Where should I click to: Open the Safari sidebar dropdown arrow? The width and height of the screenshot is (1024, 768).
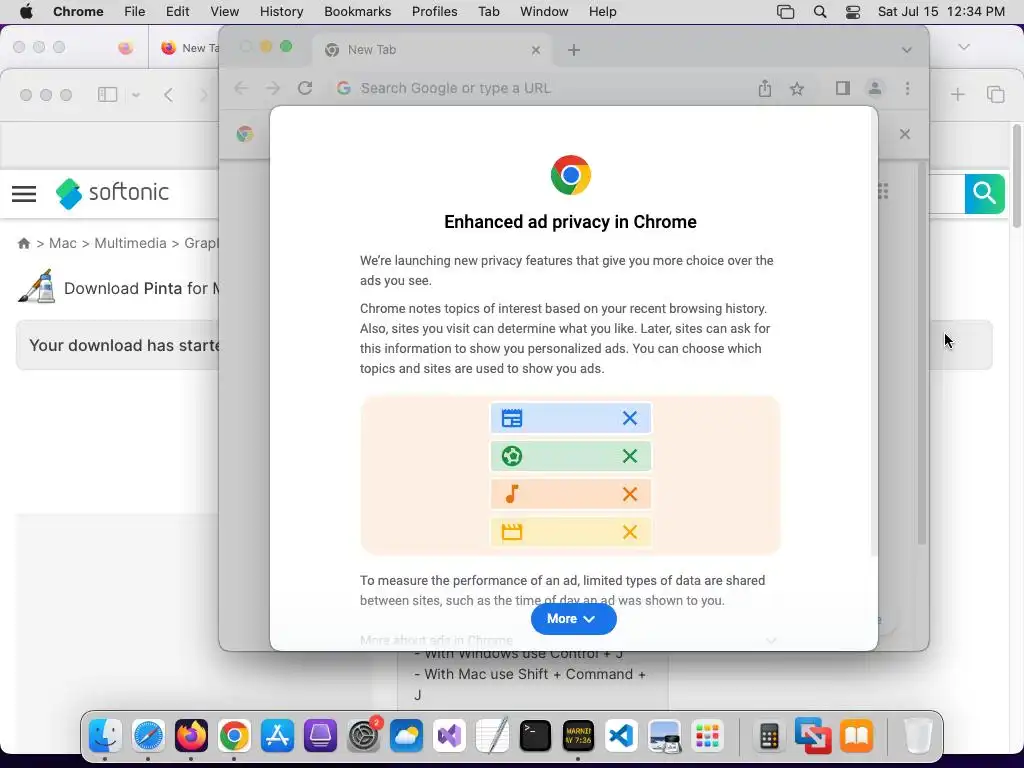coord(136,95)
